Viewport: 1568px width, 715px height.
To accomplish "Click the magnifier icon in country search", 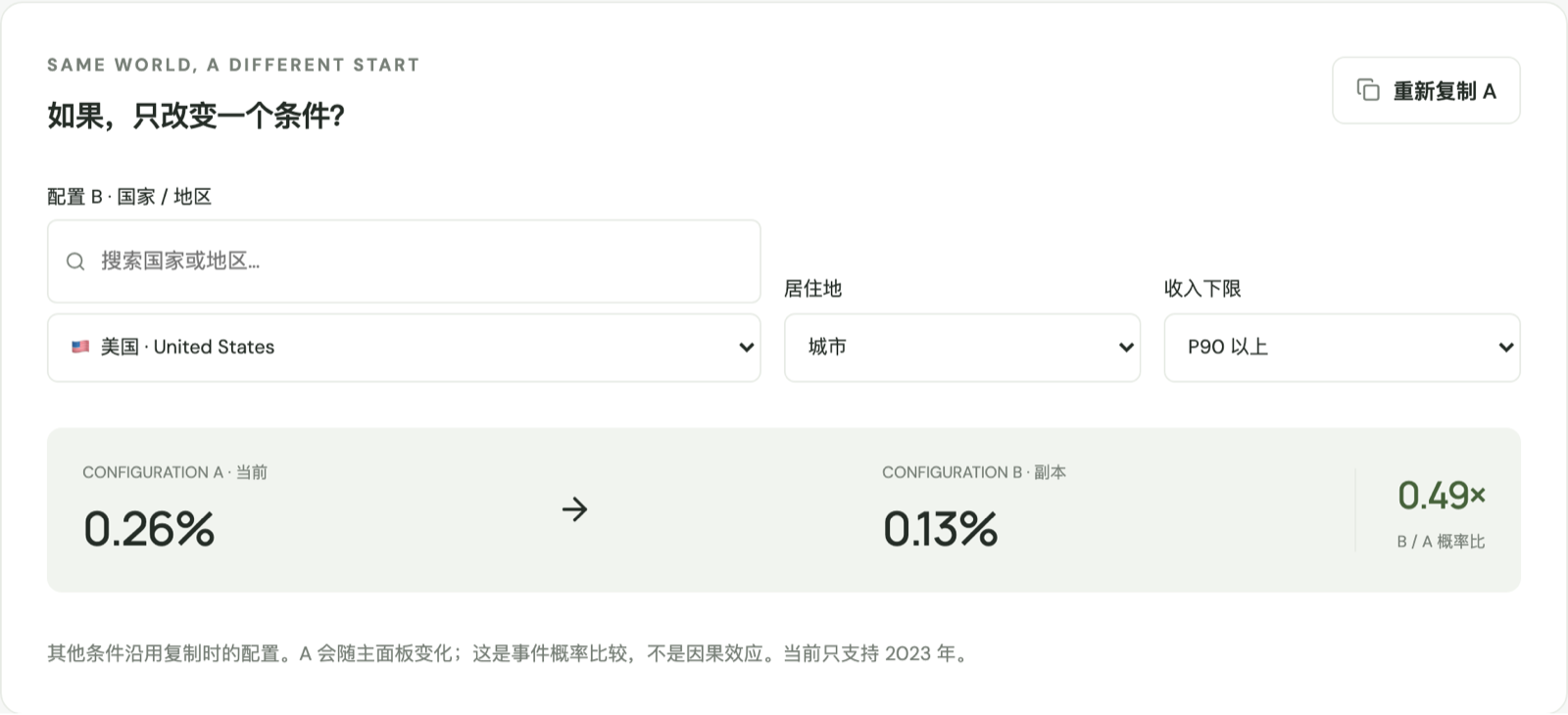I will point(75,262).
